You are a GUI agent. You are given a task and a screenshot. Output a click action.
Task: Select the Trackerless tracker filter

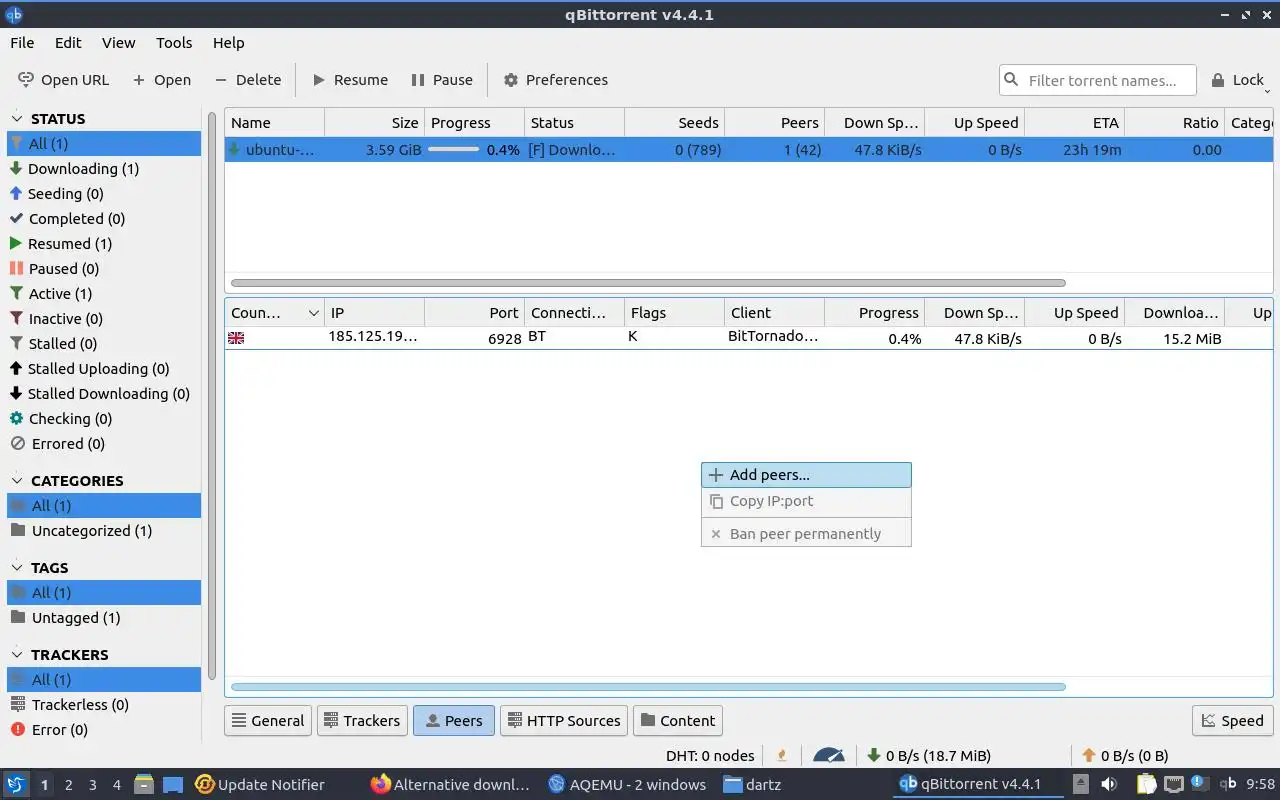pyautogui.click(x=69, y=705)
